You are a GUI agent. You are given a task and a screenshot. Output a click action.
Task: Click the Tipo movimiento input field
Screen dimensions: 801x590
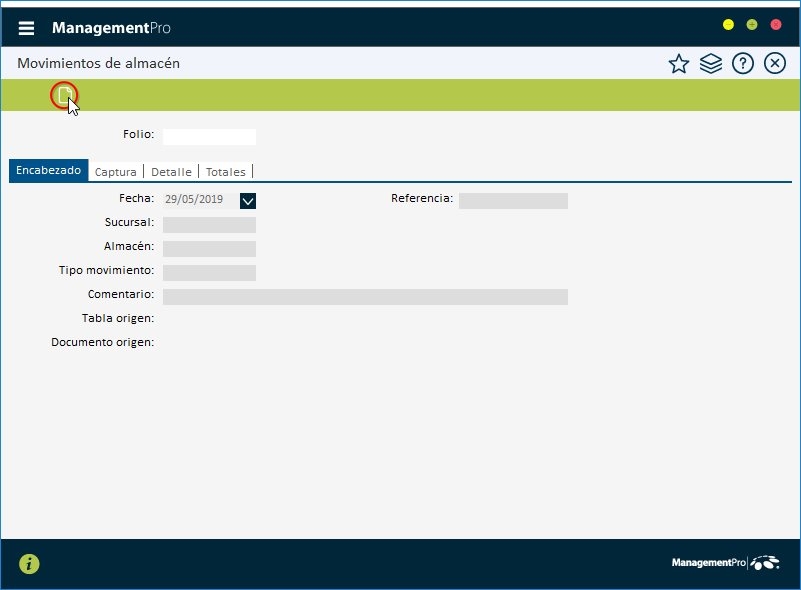pyautogui.click(x=209, y=273)
